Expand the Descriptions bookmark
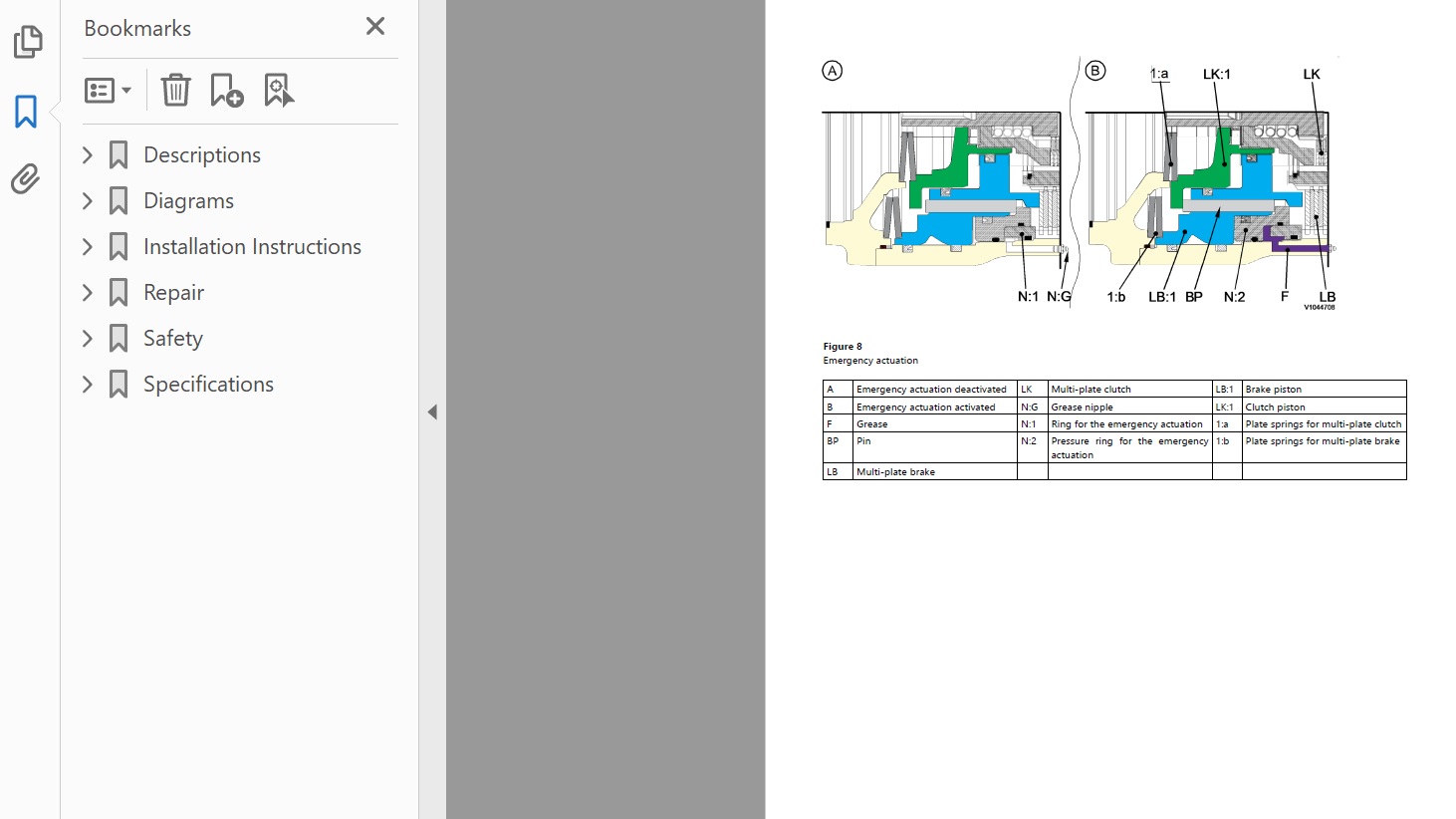Viewport: 1456px width, 819px height. 88,155
